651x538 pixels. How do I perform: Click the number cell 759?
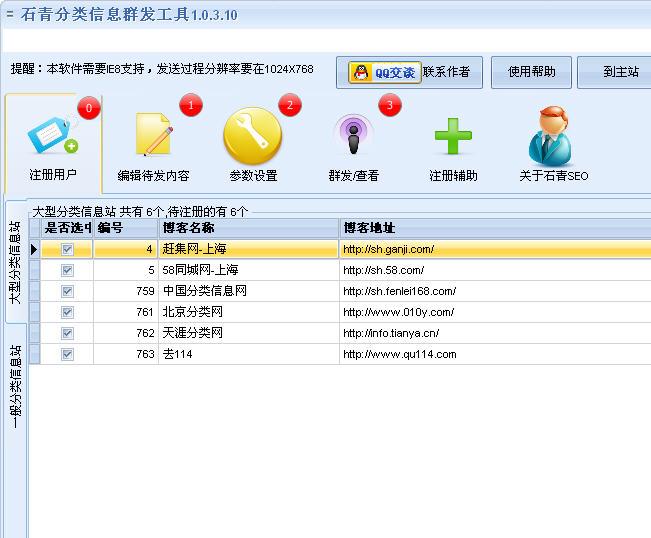[126, 291]
